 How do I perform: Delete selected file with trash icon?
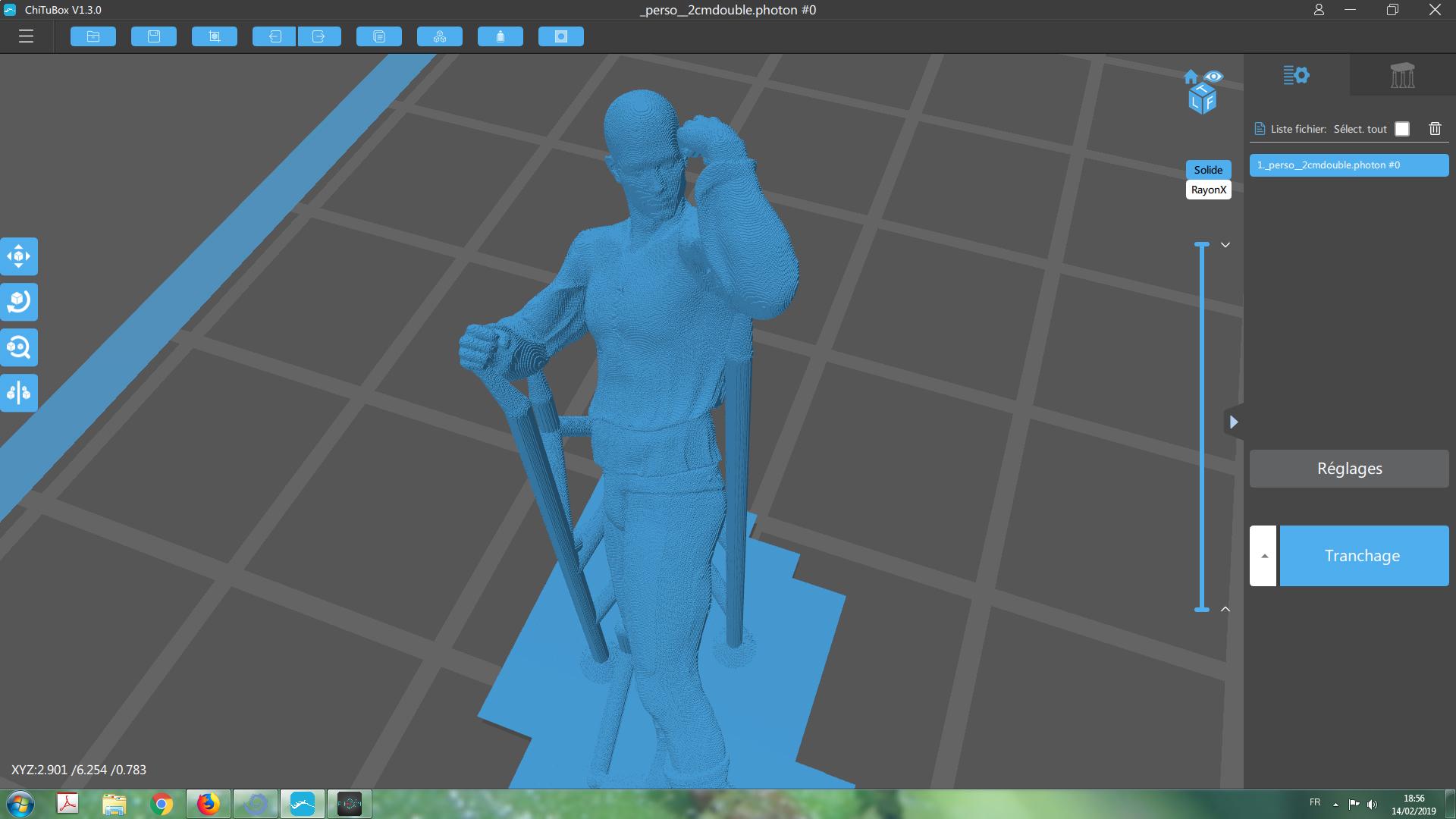[x=1435, y=129]
